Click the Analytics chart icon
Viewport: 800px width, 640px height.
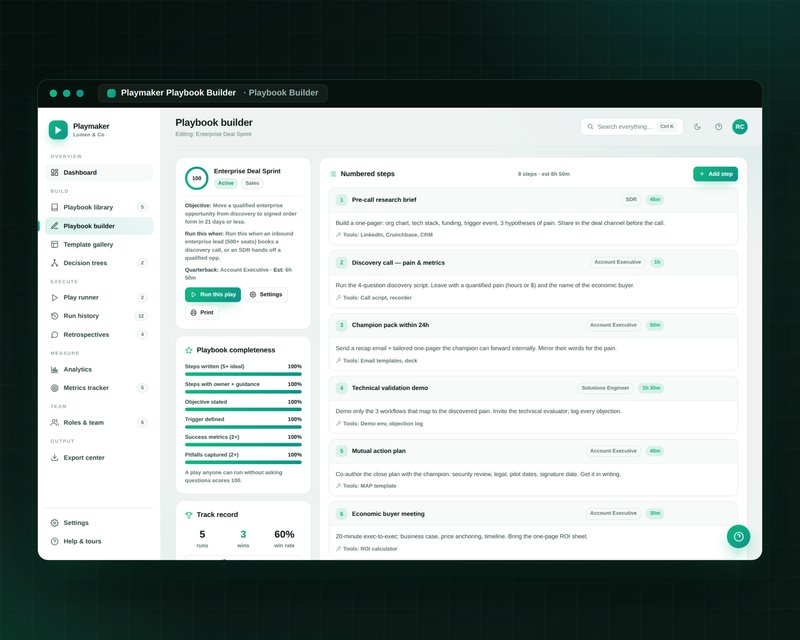[x=55, y=370]
